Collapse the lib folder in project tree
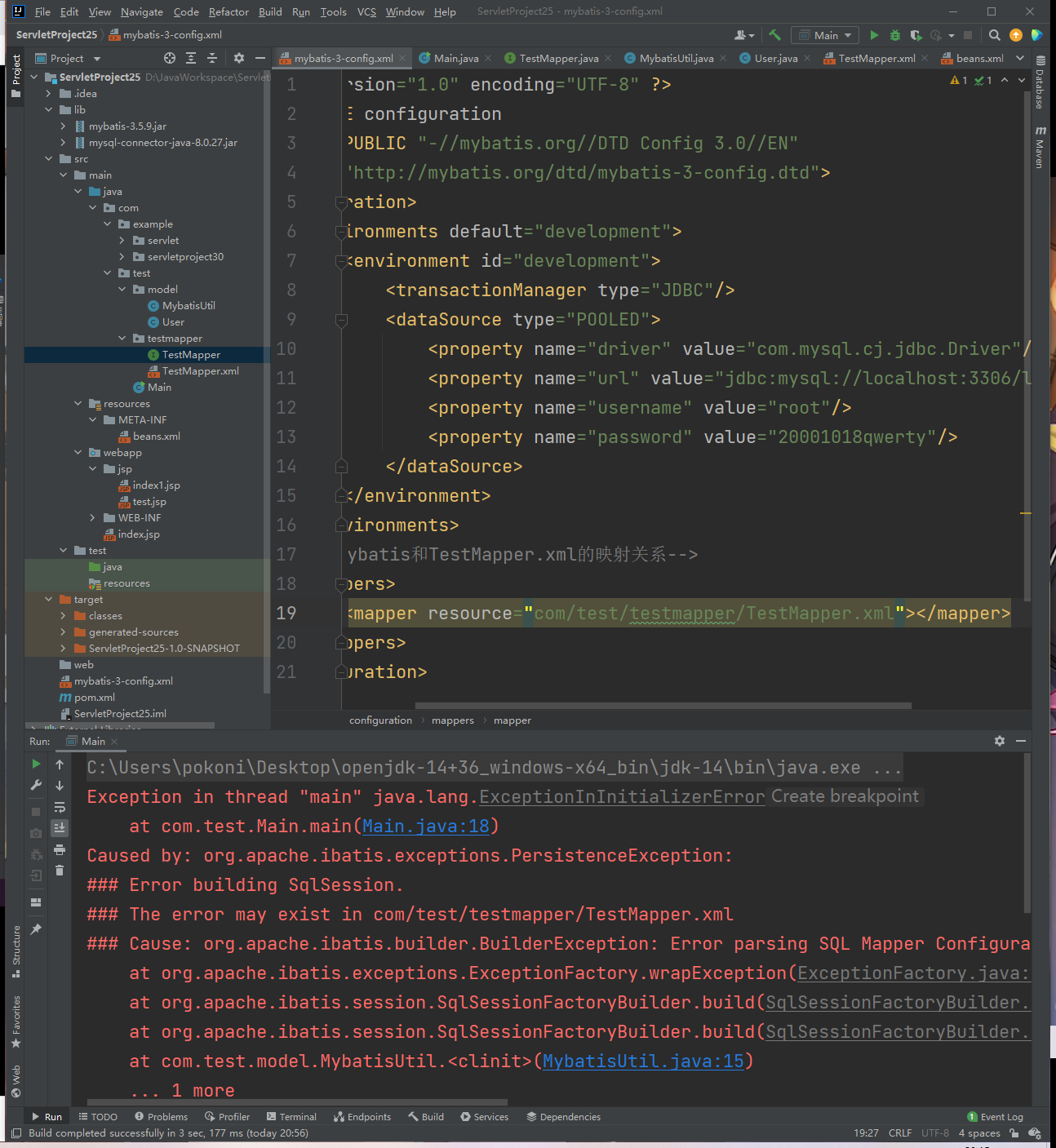The image size is (1056, 1148). point(49,109)
